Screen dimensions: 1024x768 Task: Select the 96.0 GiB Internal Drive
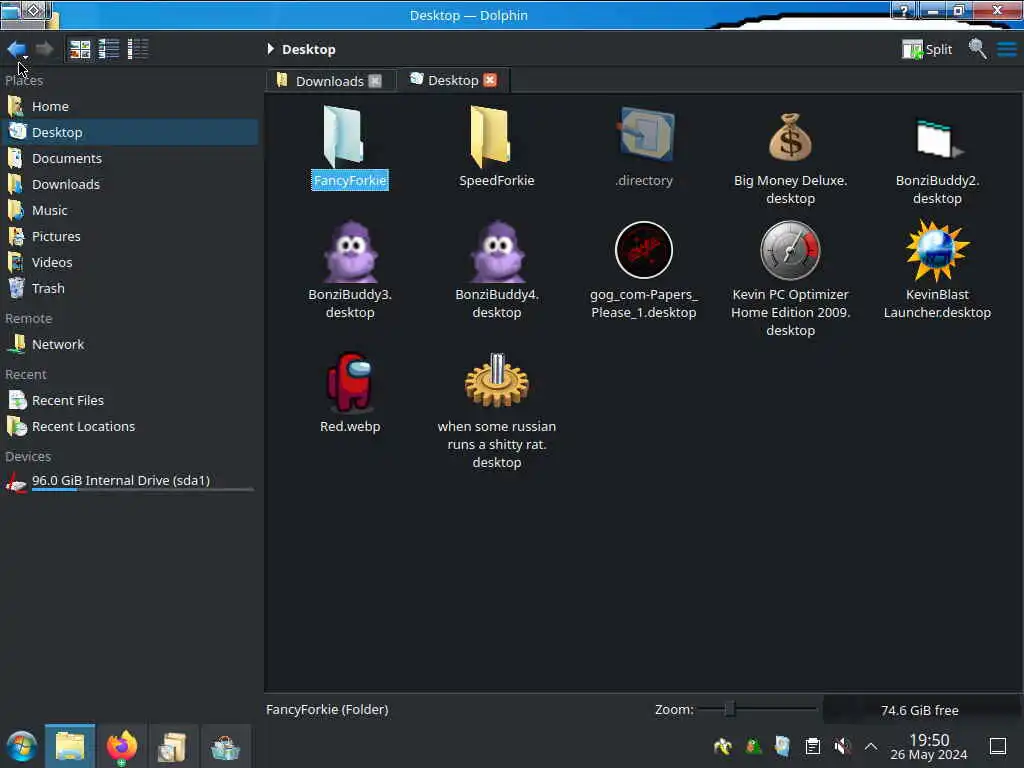130,482
